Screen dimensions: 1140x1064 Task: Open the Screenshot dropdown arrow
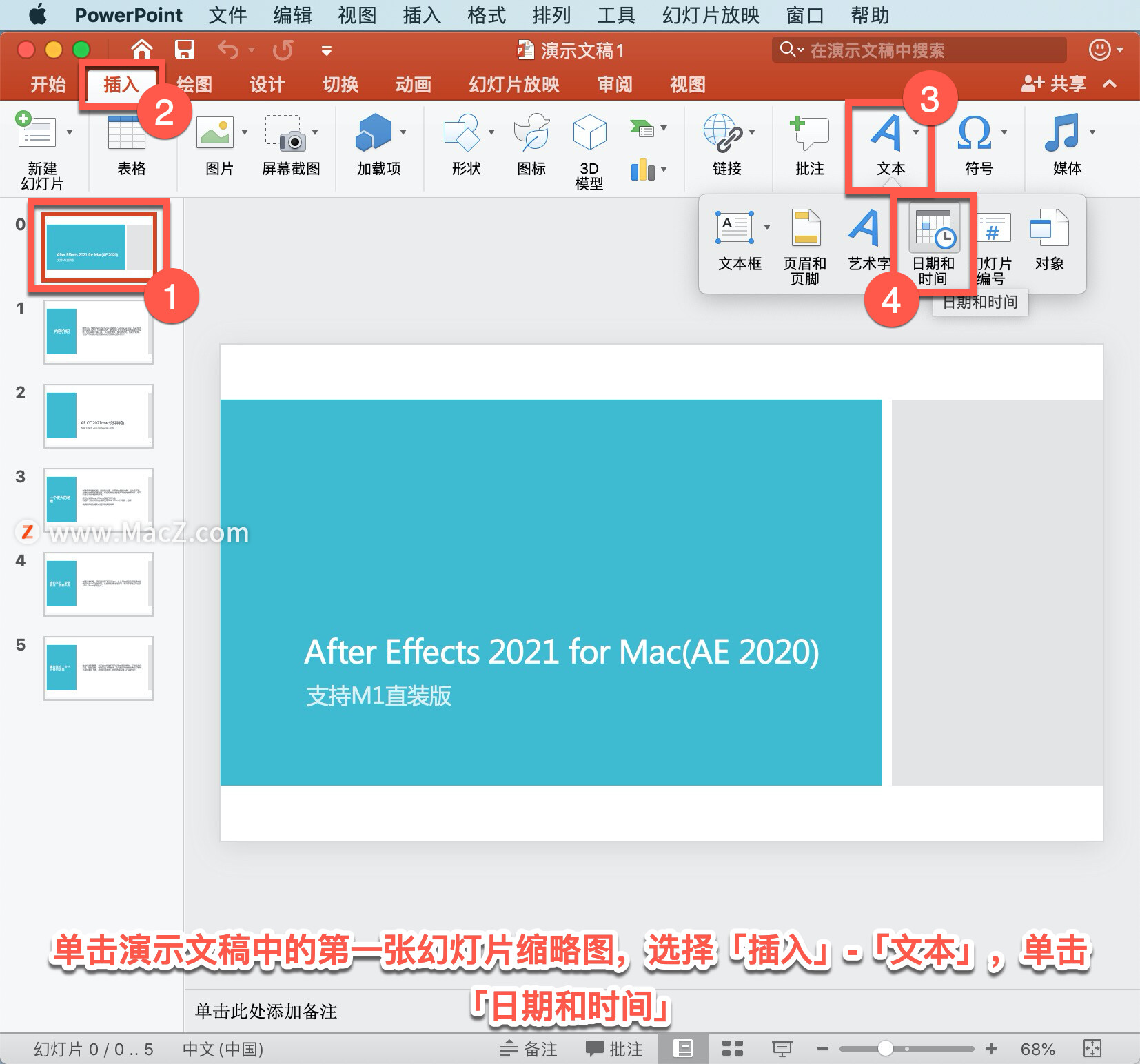coord(315,132)
